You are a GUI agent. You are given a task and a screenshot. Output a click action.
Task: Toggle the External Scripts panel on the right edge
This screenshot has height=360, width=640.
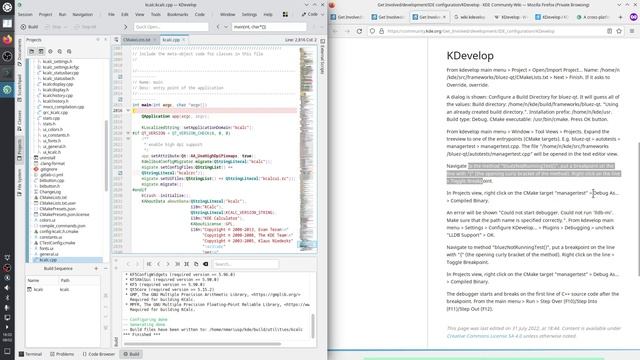tap(322, 56)
